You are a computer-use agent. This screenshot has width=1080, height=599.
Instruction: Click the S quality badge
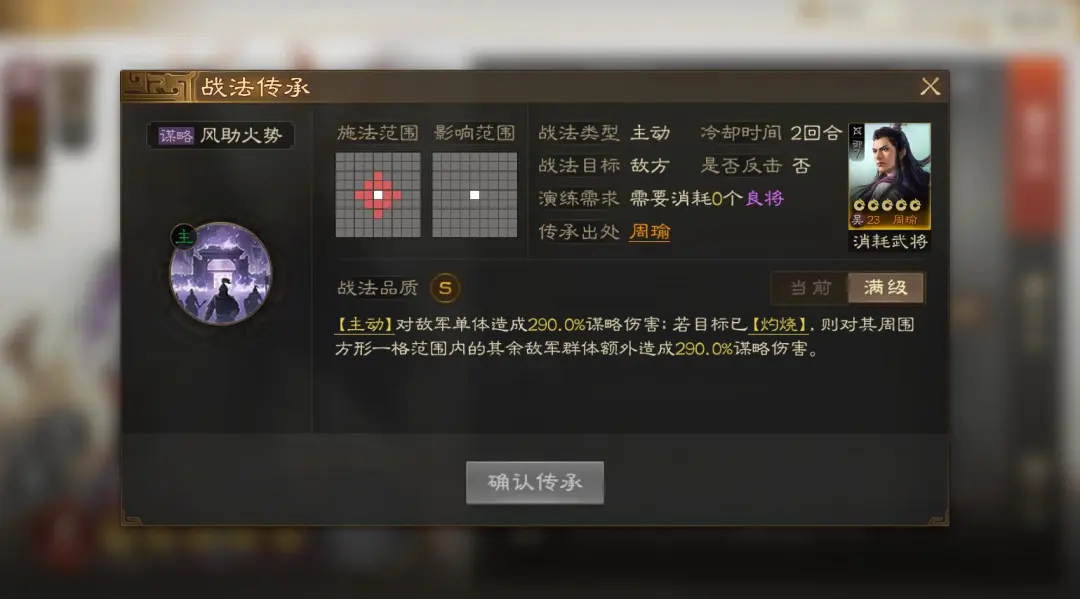click(x=445, y=288)
